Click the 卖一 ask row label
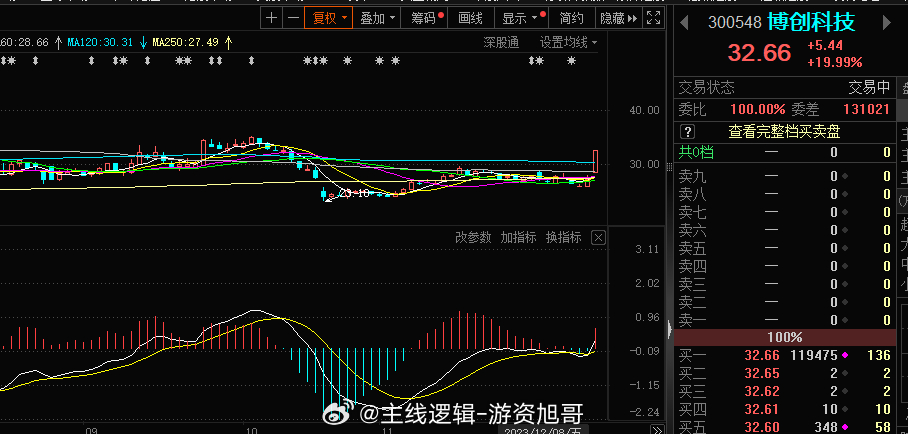 [x=692, y=320]
